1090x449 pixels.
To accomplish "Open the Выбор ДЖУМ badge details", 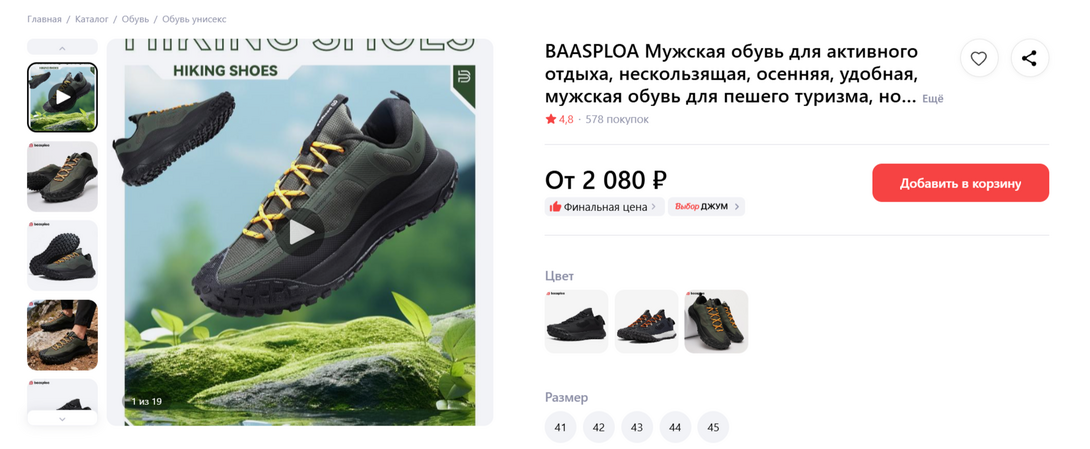I will click(x=706, y=206).
